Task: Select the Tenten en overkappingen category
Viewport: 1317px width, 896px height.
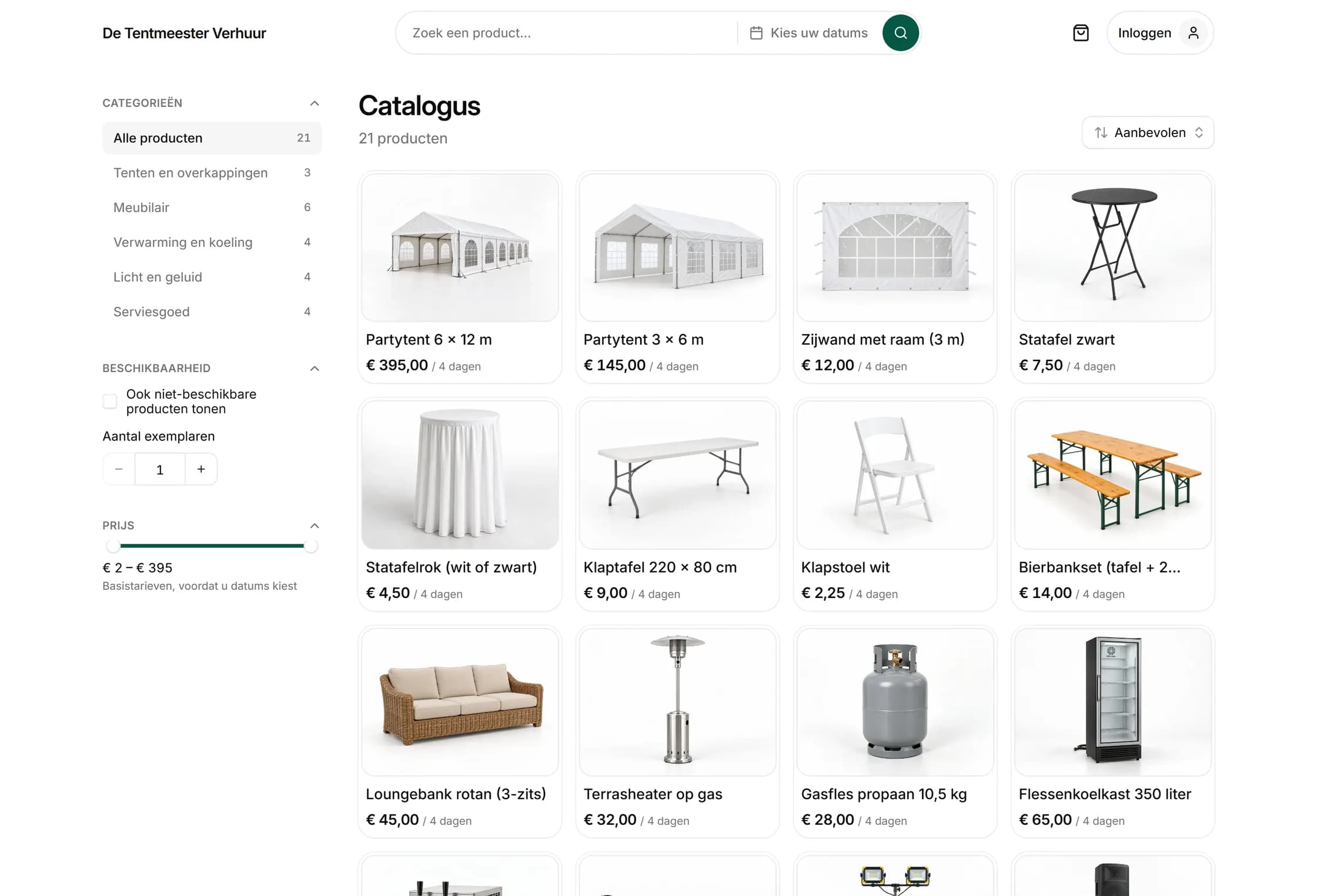Action: pos(212,173)
